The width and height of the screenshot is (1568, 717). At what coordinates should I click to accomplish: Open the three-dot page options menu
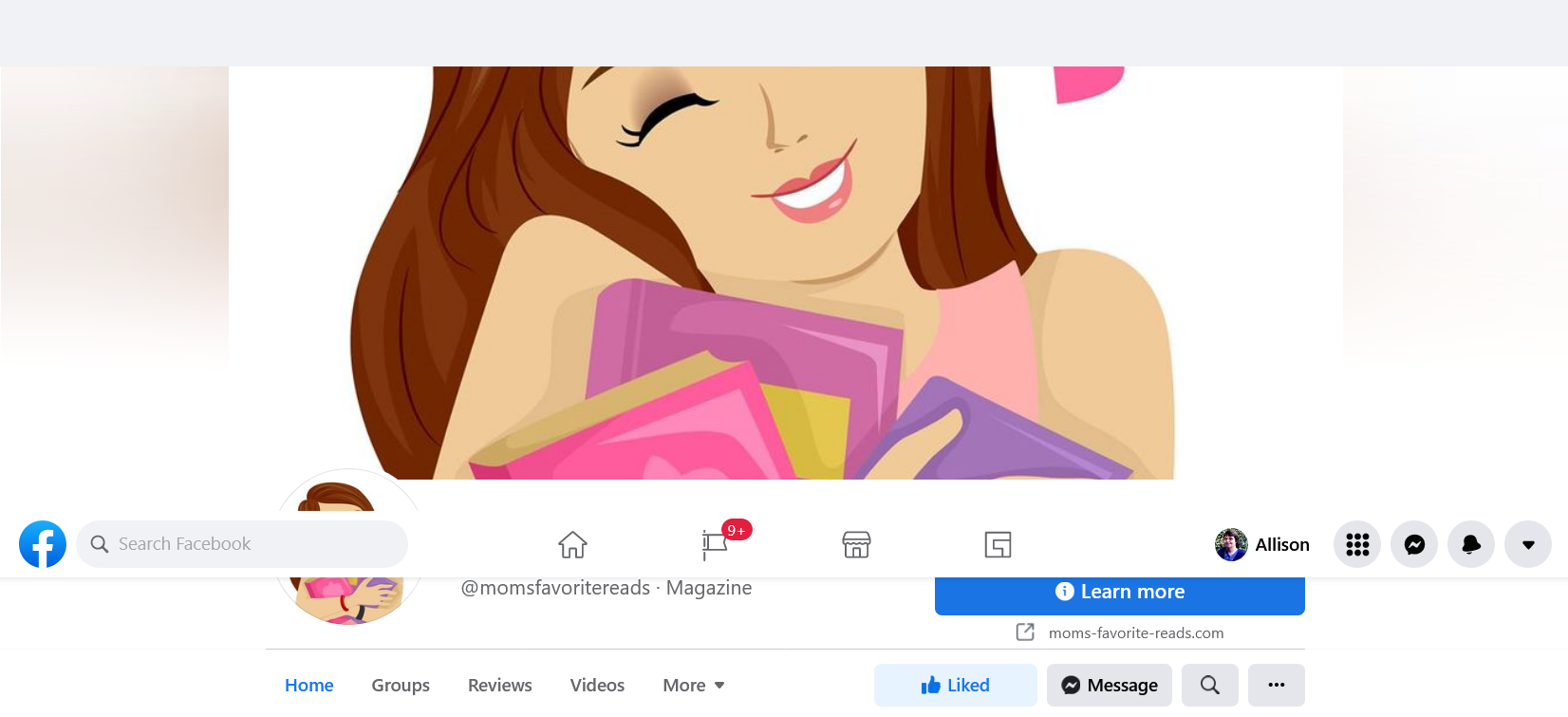point(1277,685)
